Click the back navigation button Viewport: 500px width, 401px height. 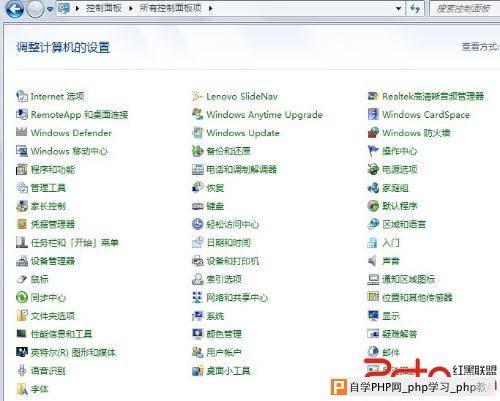point(15,9)
